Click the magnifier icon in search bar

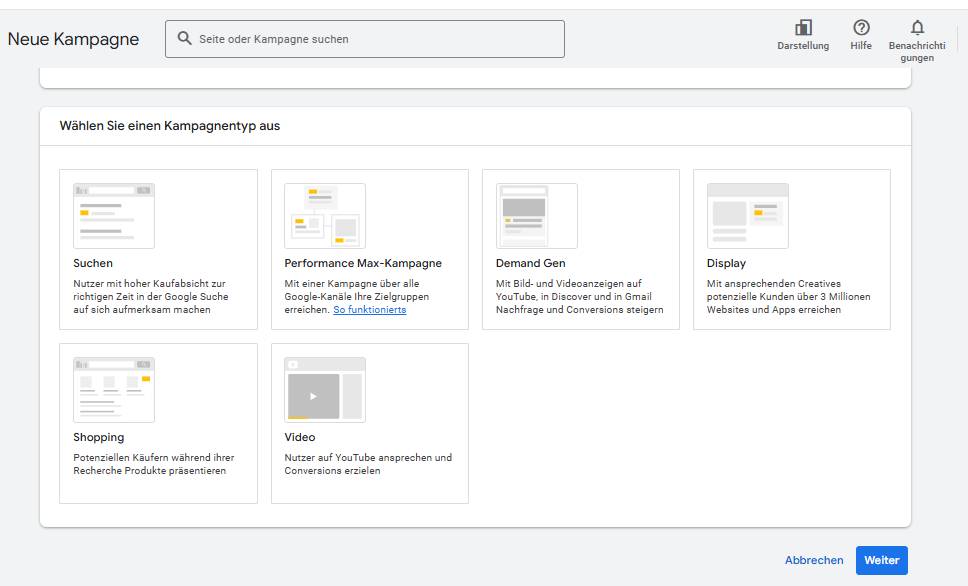pos(184,38)
